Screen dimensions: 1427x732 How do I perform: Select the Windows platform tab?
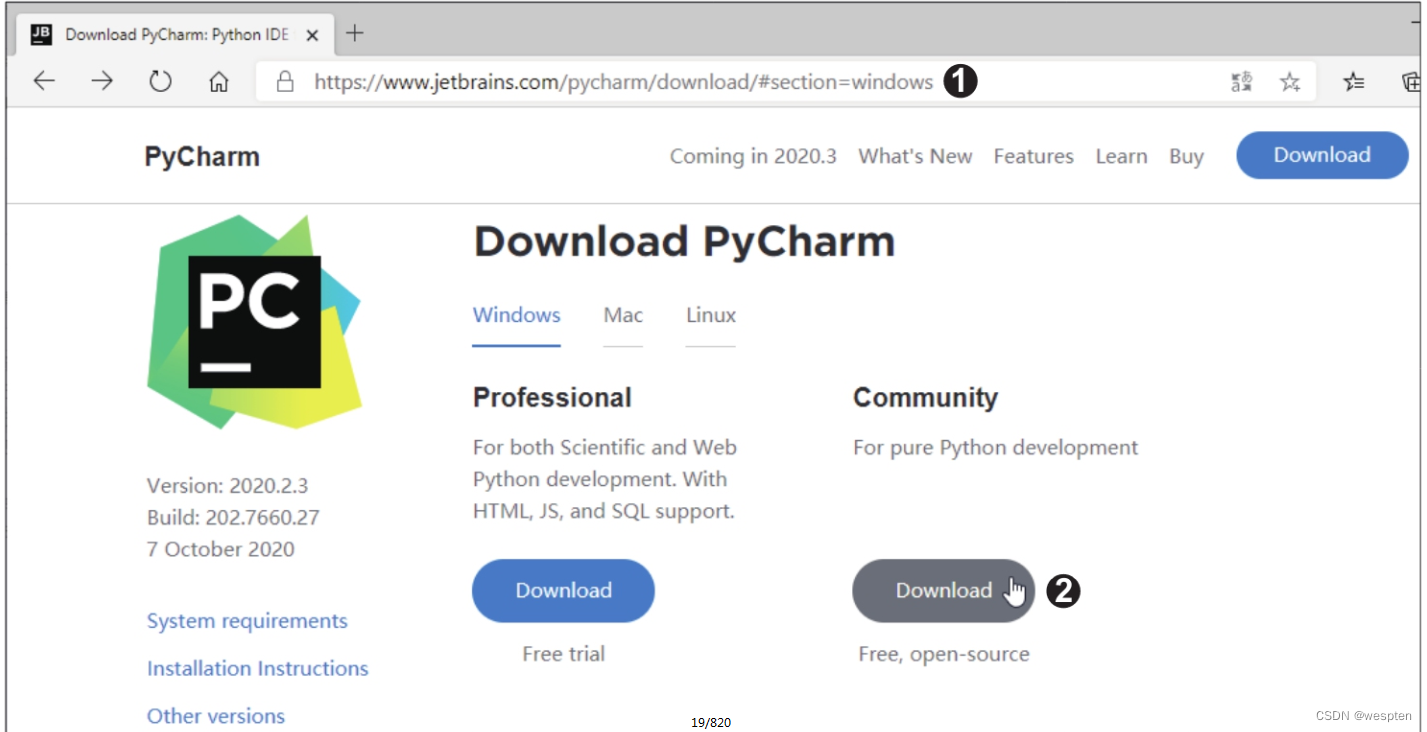coord(516,315)
